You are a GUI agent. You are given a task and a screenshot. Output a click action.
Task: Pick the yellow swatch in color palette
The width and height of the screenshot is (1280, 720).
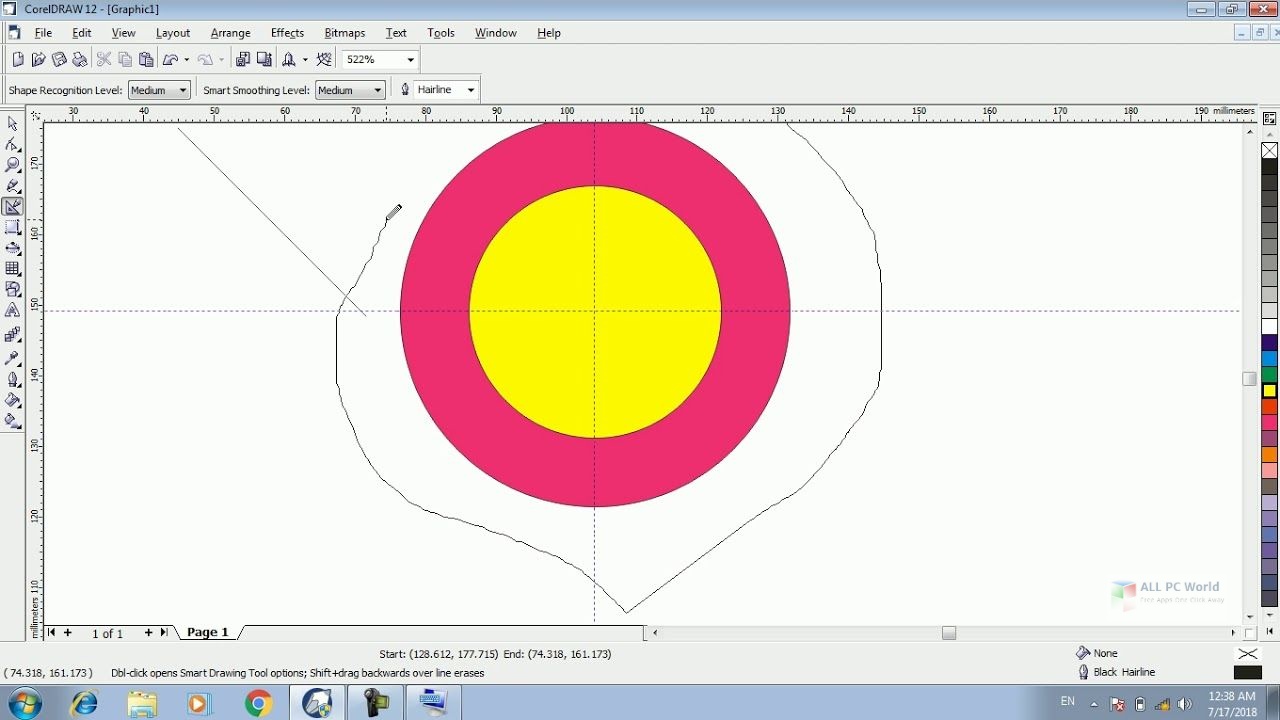click(1269, 391)
